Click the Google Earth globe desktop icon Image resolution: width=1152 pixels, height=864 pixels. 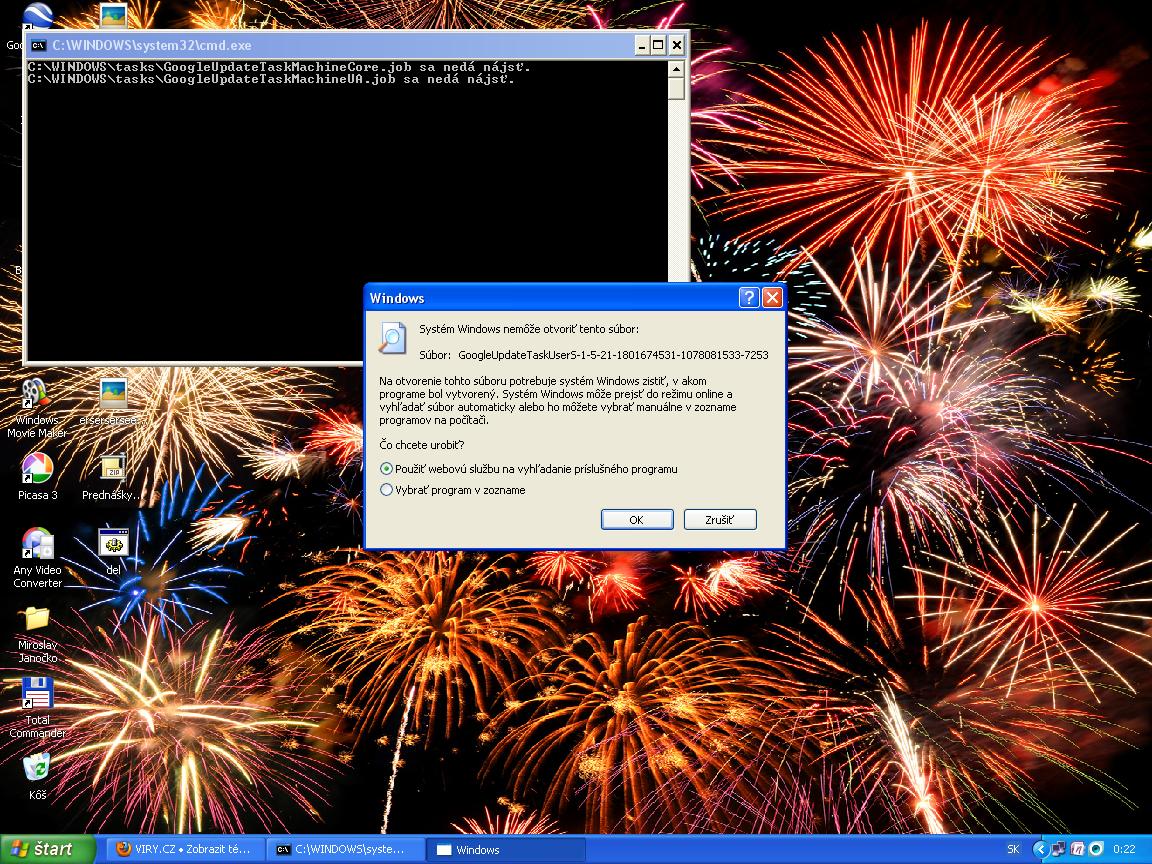pyautogui.click(x=37, y=19)
